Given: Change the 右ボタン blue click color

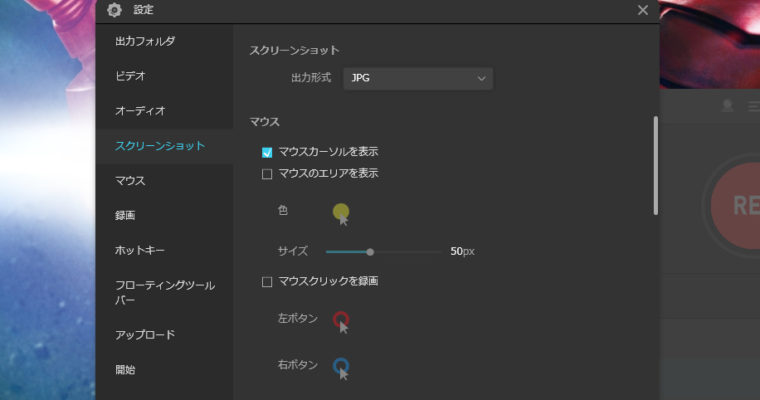Looking at the screenshot, I should [x=341, y=368].
